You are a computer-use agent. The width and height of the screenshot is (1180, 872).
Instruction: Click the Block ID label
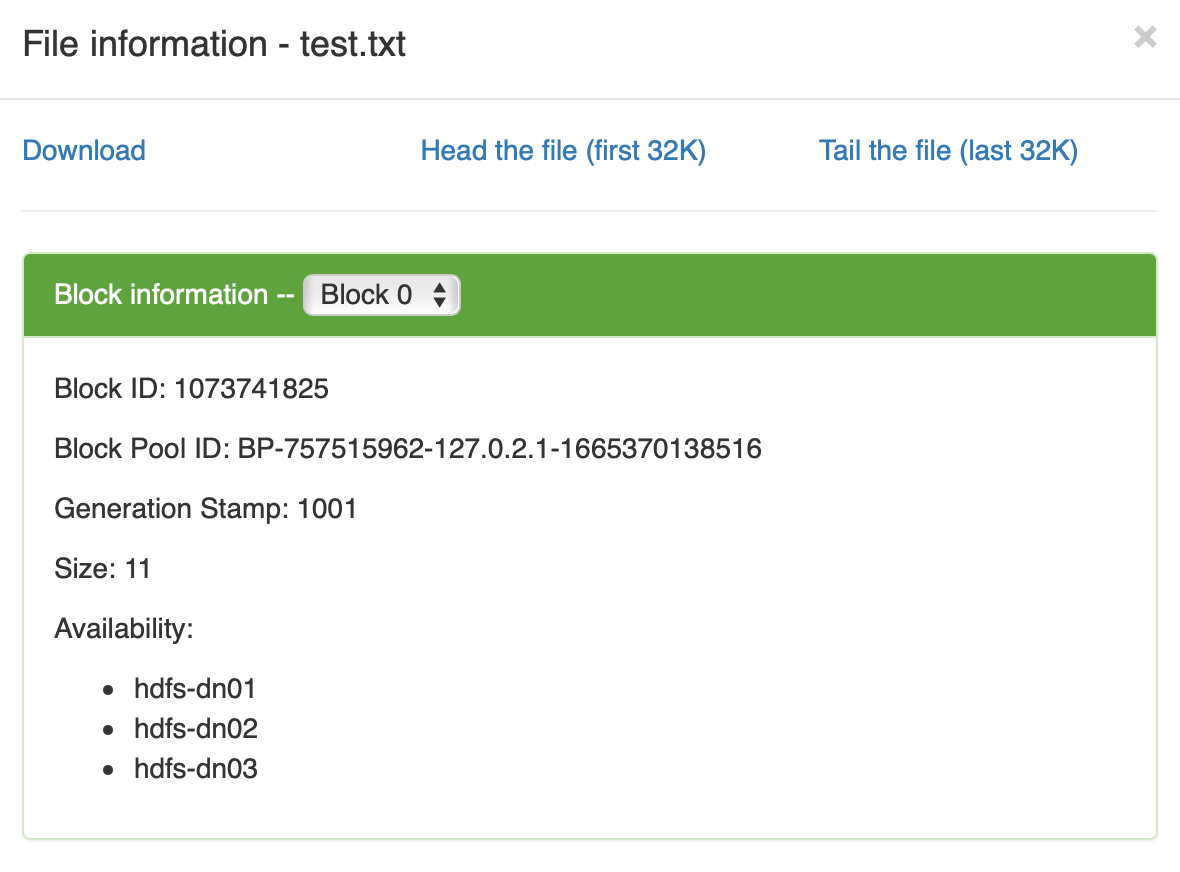click(110, 388)
